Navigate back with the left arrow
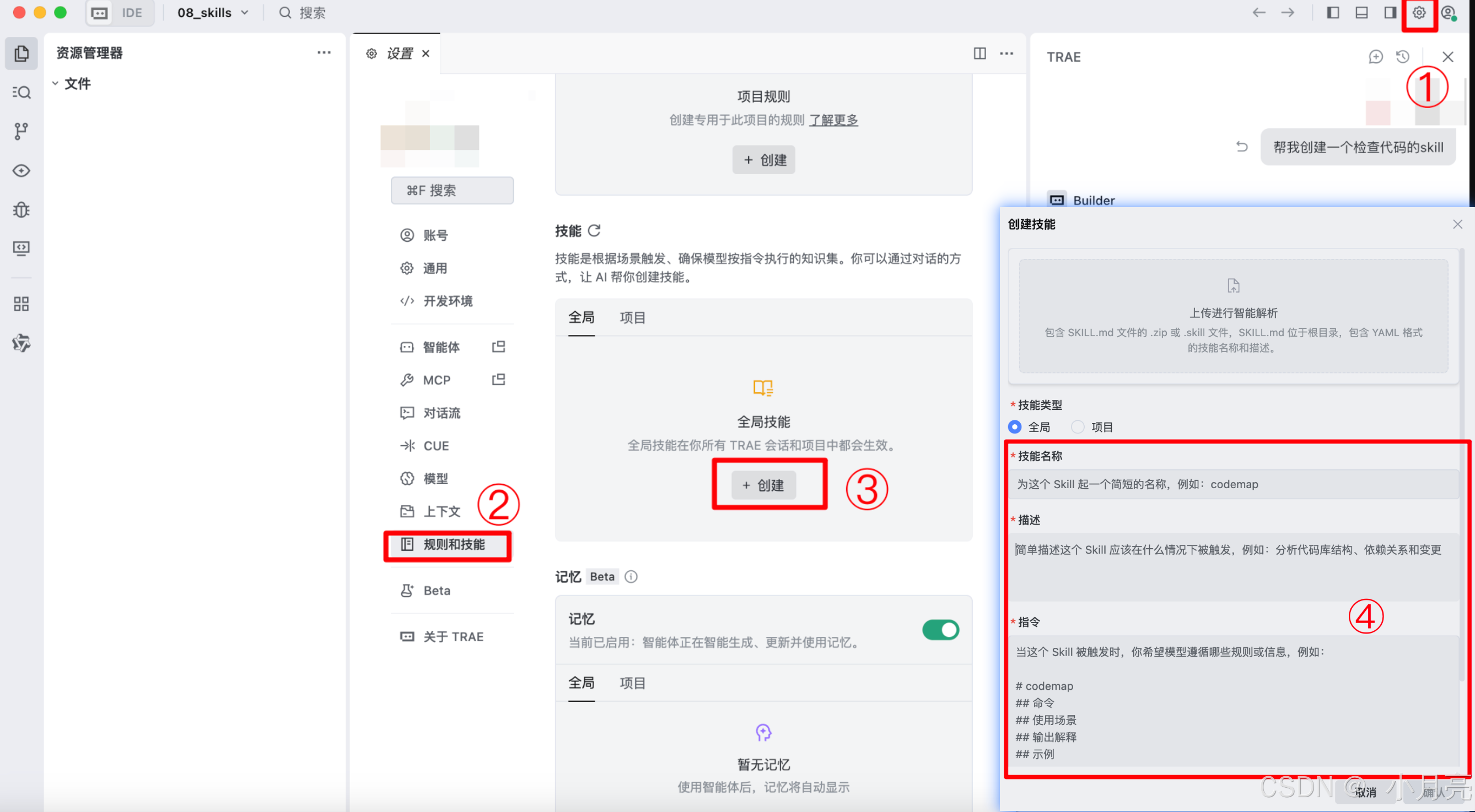1475x812 pixels. 1258,13
